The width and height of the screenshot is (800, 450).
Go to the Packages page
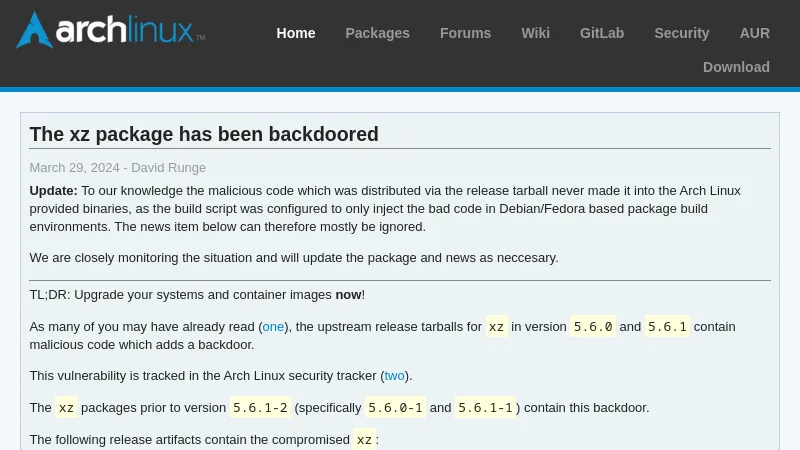[x=377, y=33]
